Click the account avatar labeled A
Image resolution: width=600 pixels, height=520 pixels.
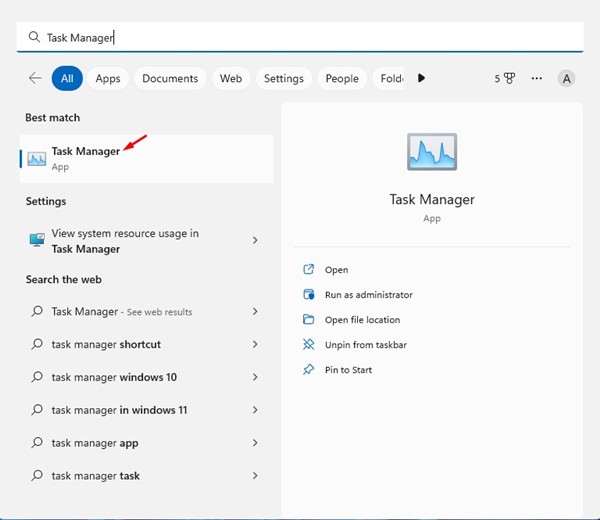pyautogui.click(x=566, y=79)
